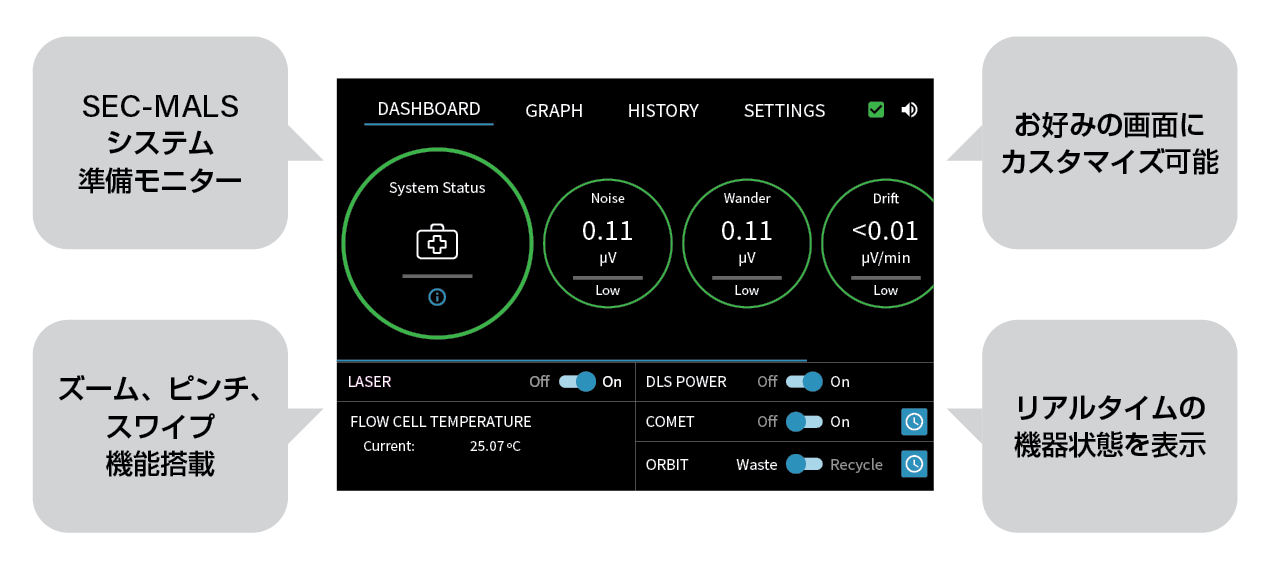Click the blue horizontal gauge scroll indicator
1286x572 pixels.
571,359
